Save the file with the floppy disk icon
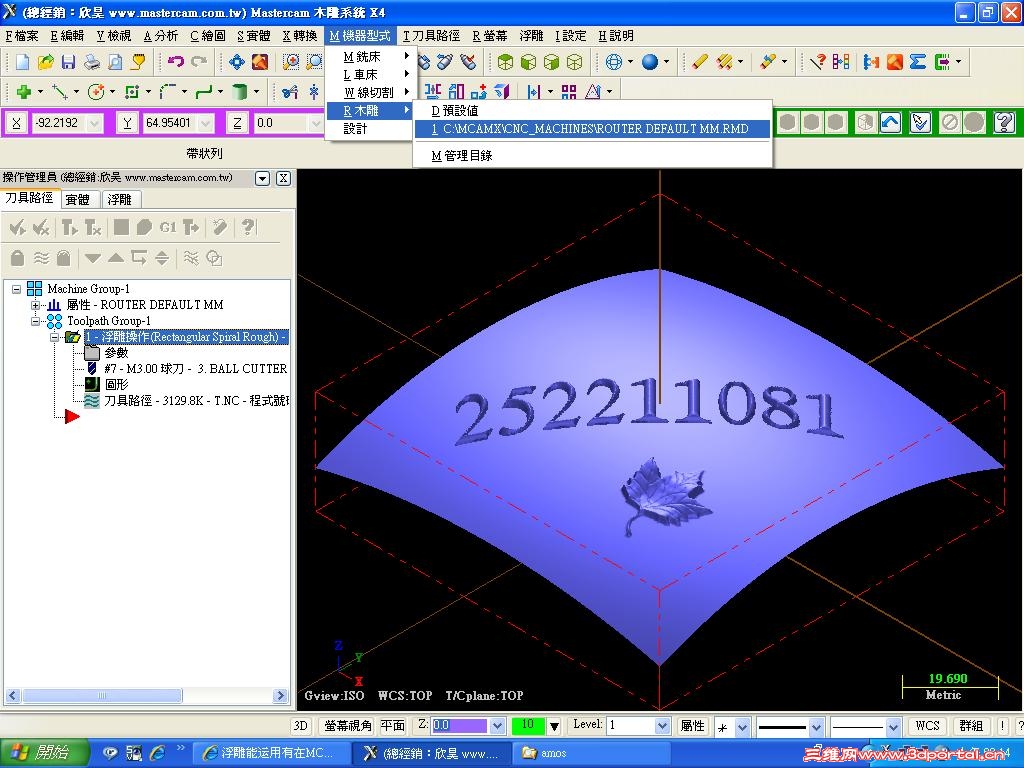Viewport: 1024px width, 768px height. coord(68,62)
